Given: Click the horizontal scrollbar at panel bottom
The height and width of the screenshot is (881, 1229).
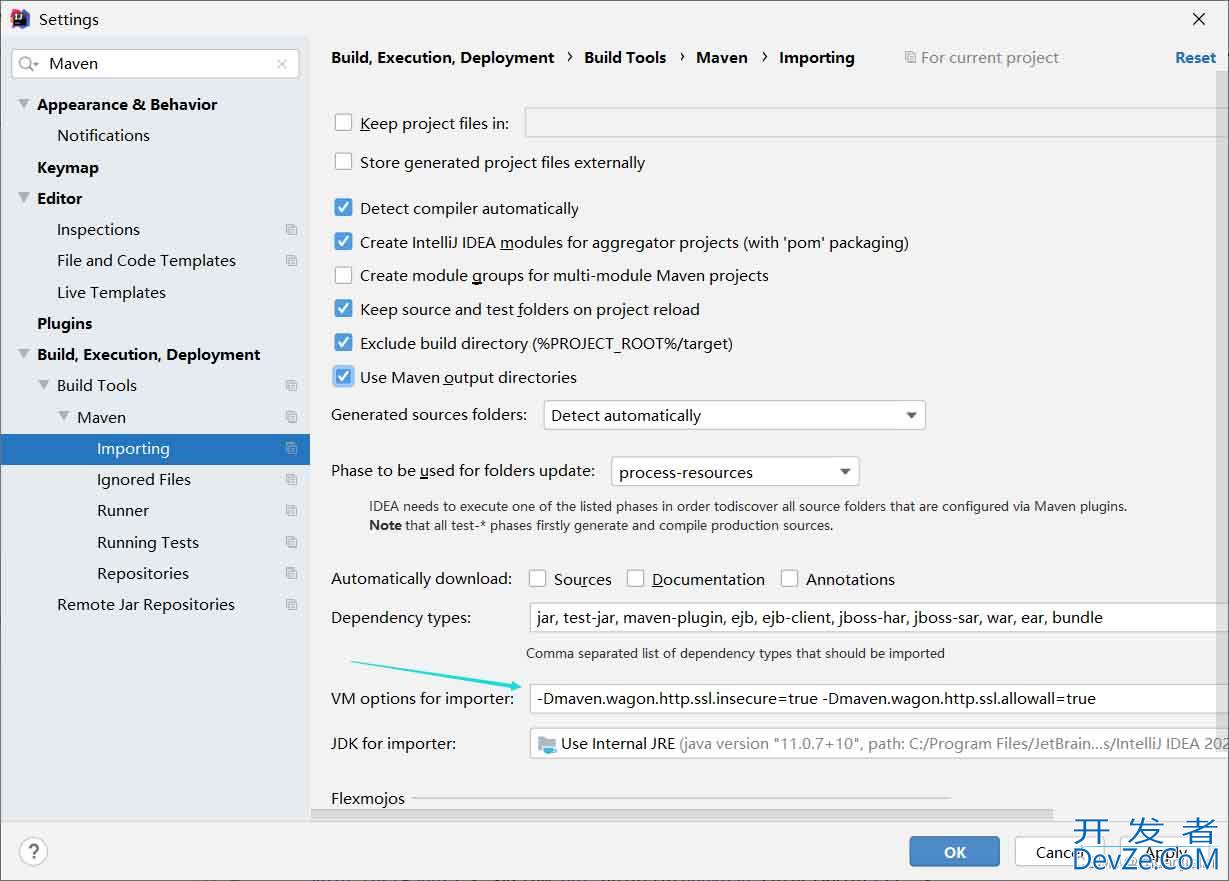Looking at the screenshot, I should (682, 815).
